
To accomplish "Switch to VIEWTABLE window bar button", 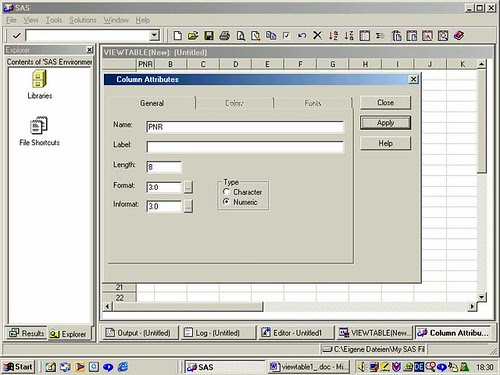I will [374, 333].
